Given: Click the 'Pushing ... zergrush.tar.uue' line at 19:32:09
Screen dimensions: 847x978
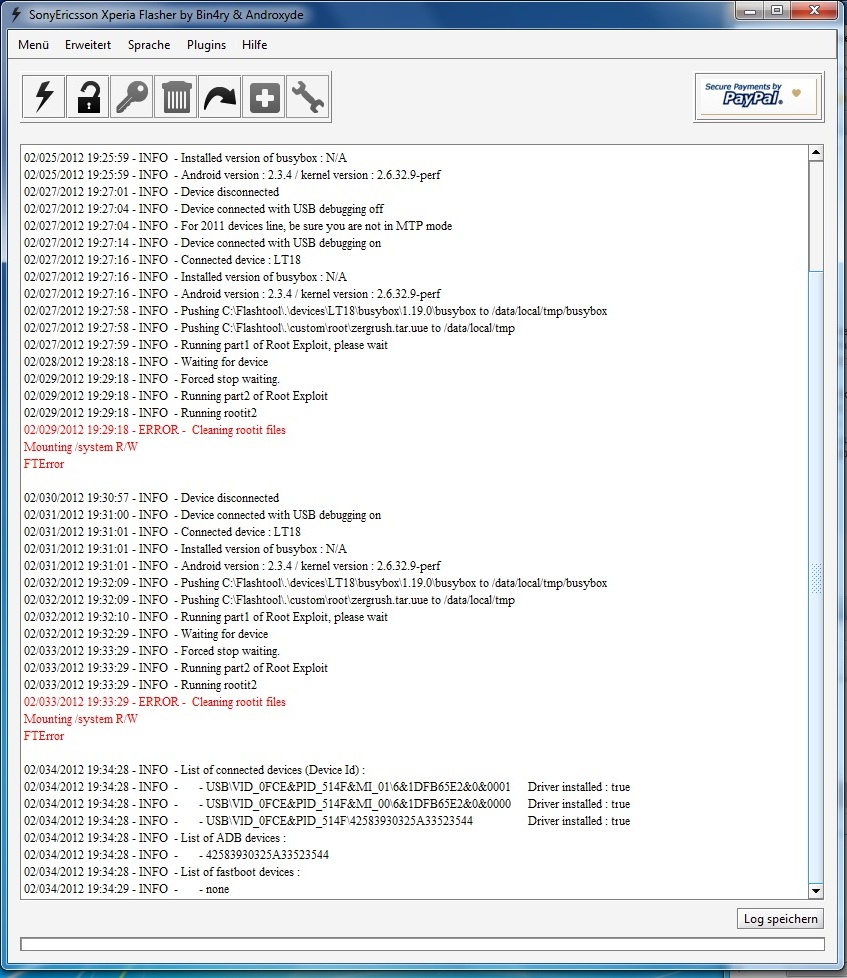Looking at the screenshot, I should pos(269,600).
